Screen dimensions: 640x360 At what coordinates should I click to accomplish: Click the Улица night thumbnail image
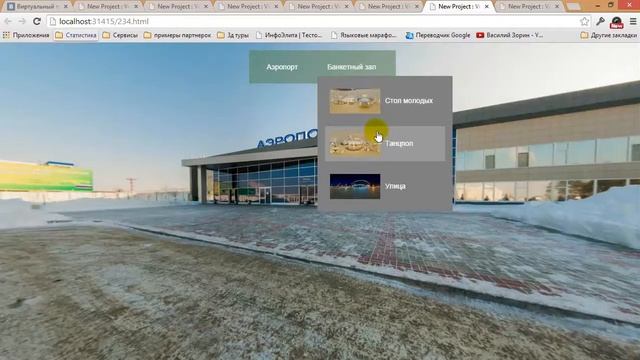click(355, 187)
